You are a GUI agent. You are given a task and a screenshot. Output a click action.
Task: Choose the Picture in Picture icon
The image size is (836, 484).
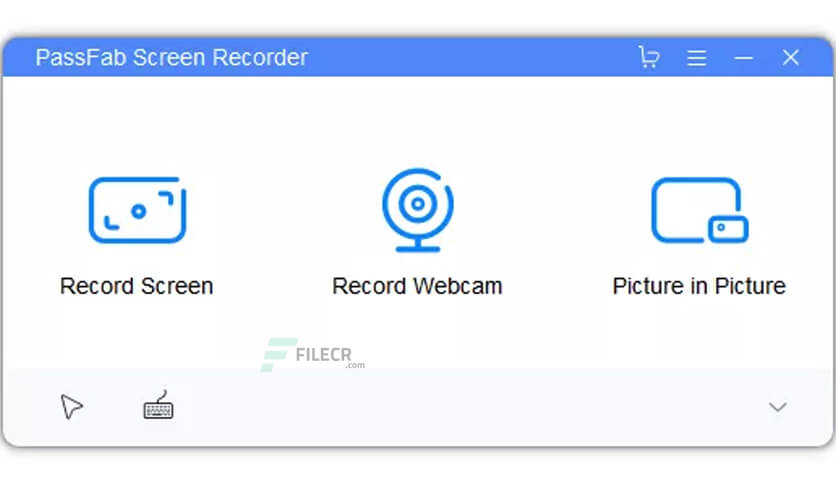coord(700,210)
